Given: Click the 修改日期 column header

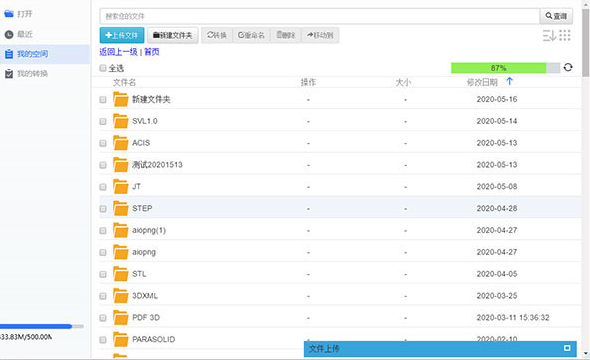Looking at the screenshot, I should coord(482,82).
